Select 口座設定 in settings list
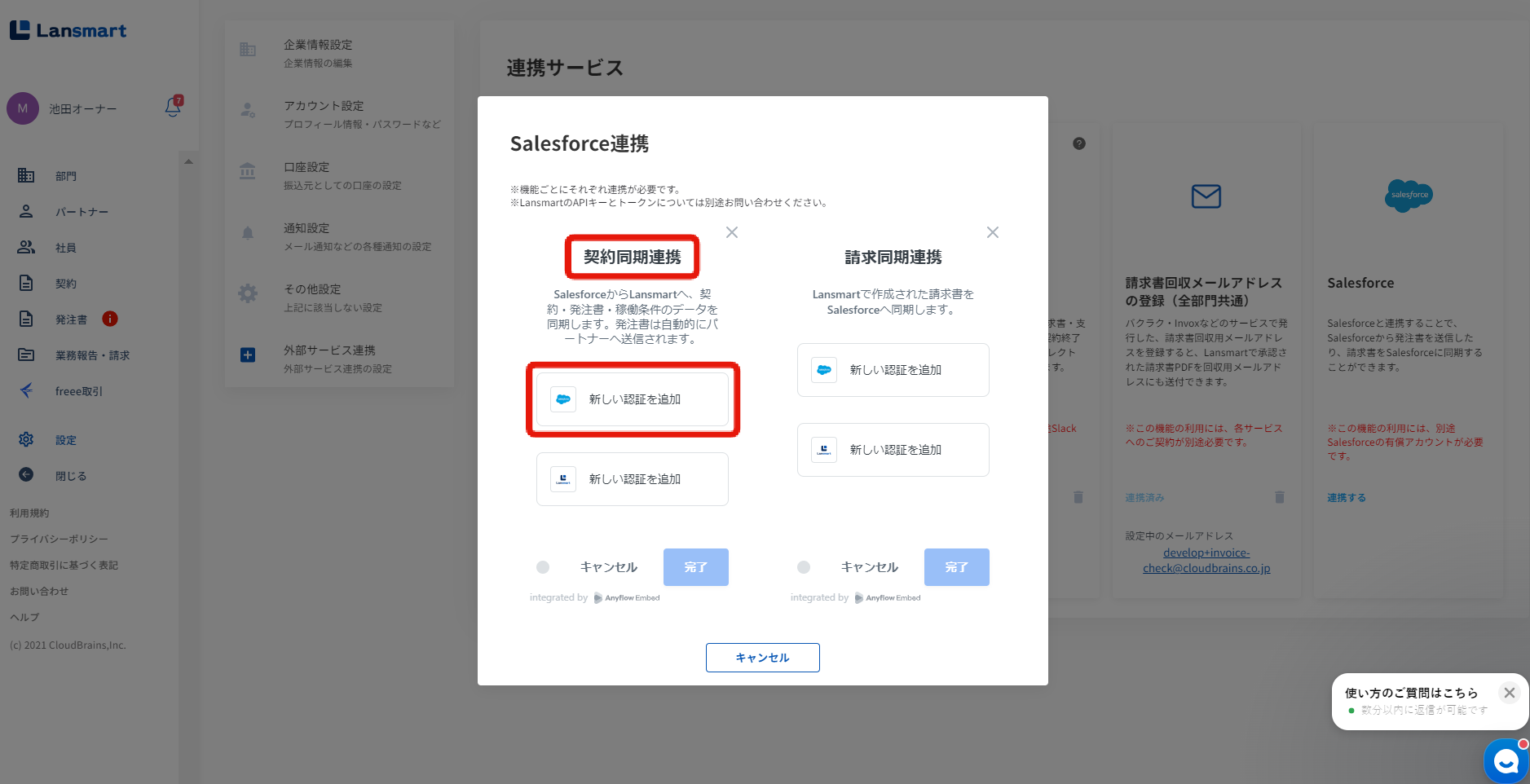This screenshot has width=1530, height=784. [339, 175]
